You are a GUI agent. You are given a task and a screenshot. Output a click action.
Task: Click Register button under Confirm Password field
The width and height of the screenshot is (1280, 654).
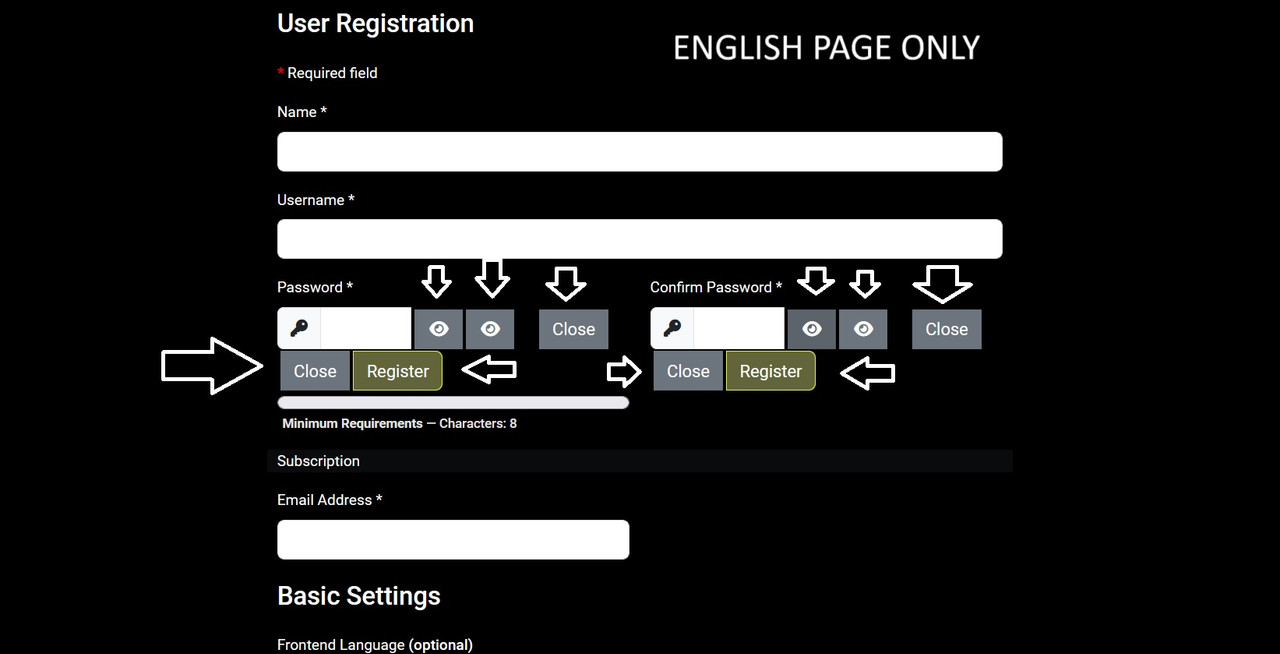771,371
